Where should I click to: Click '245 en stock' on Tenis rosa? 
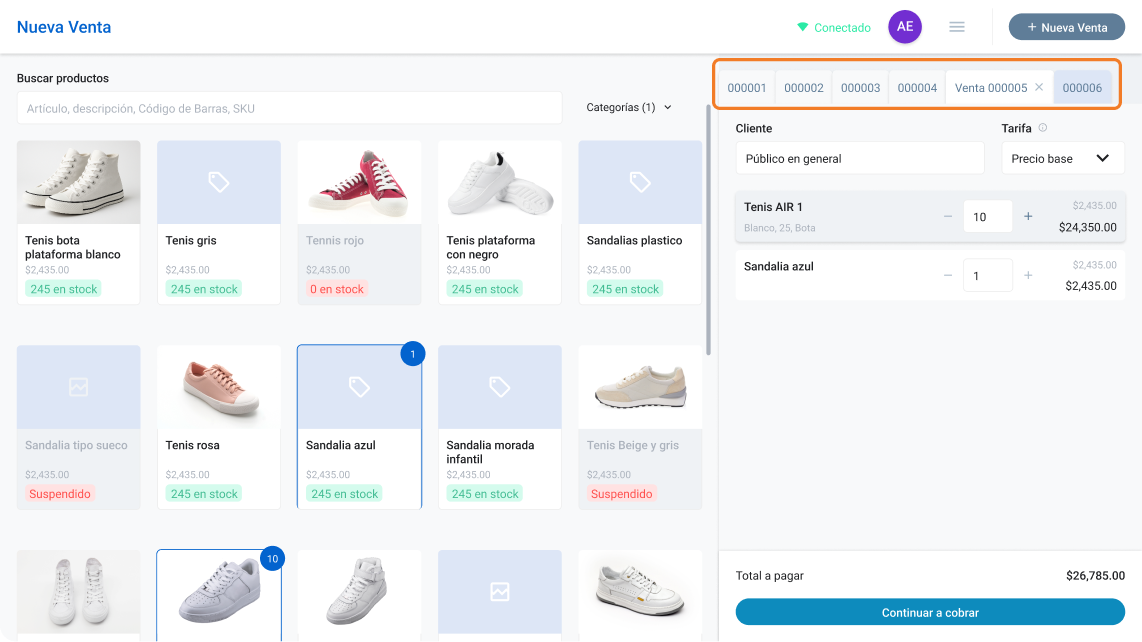pyautogui.click(x=204, y=493)
